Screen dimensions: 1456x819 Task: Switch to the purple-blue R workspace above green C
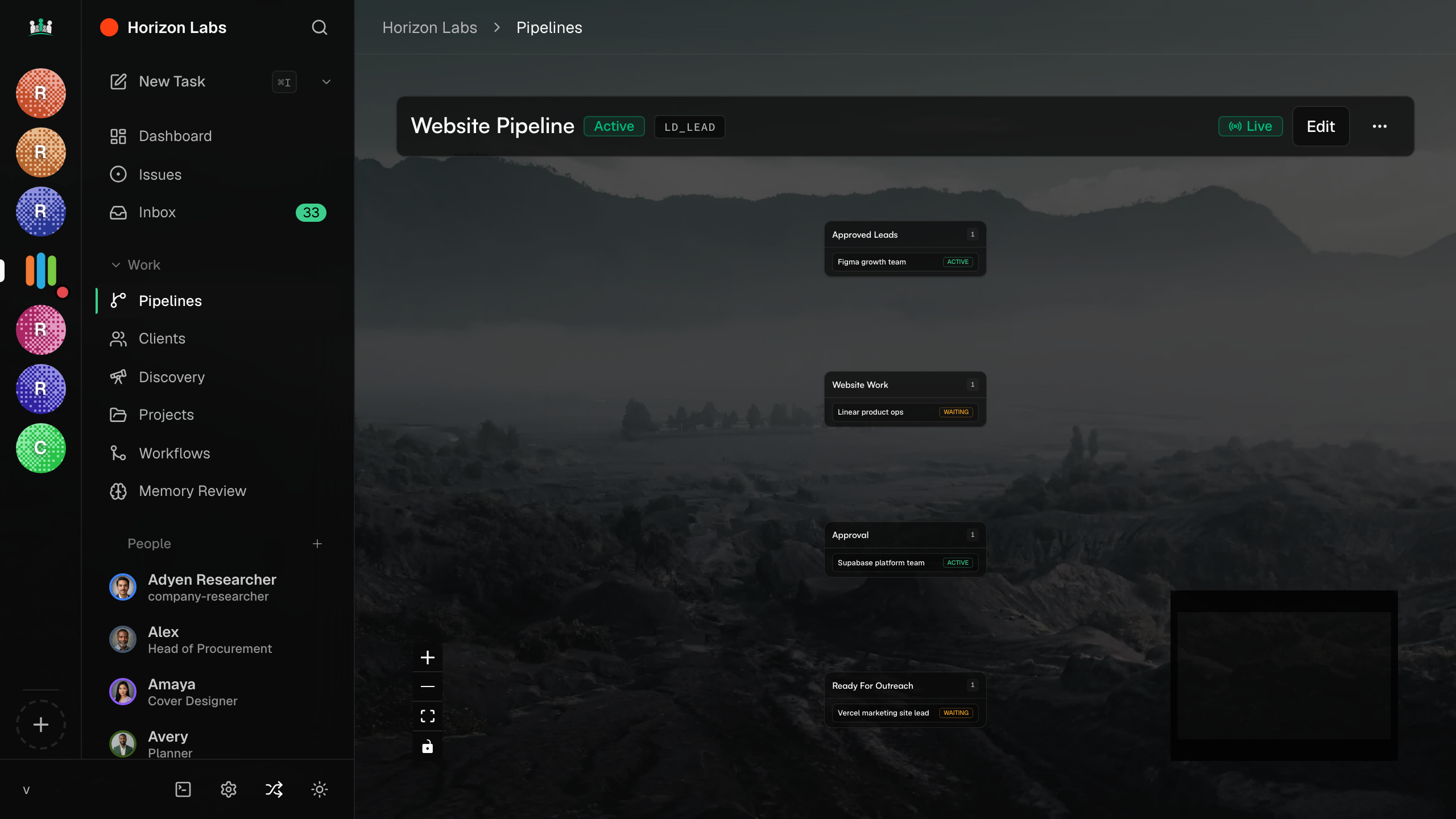[41, 389]
